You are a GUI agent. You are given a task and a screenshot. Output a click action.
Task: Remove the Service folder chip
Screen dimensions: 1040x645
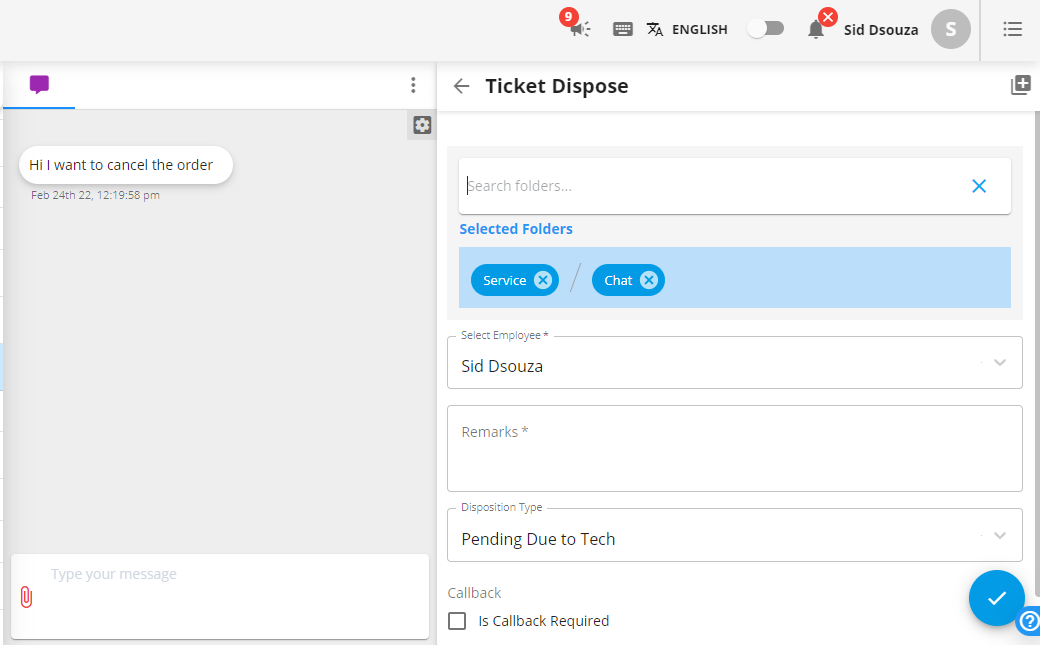pos(543,280)
